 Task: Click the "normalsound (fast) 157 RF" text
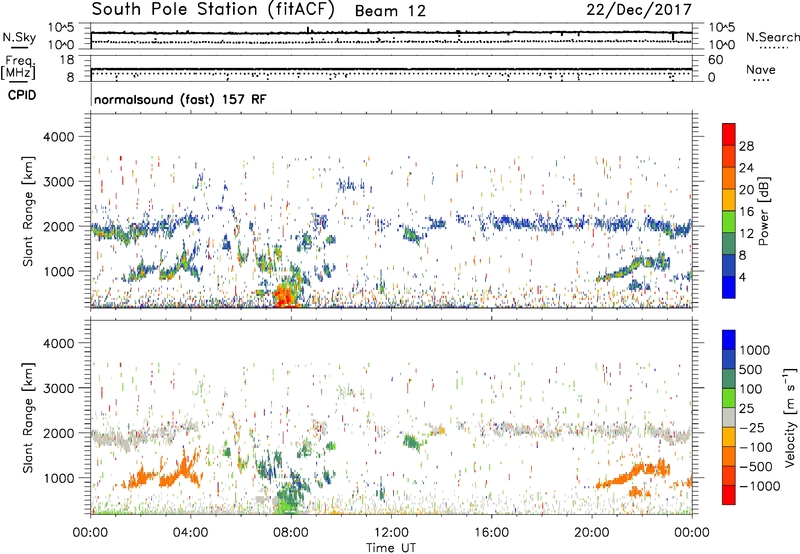(x=180, y=99)
